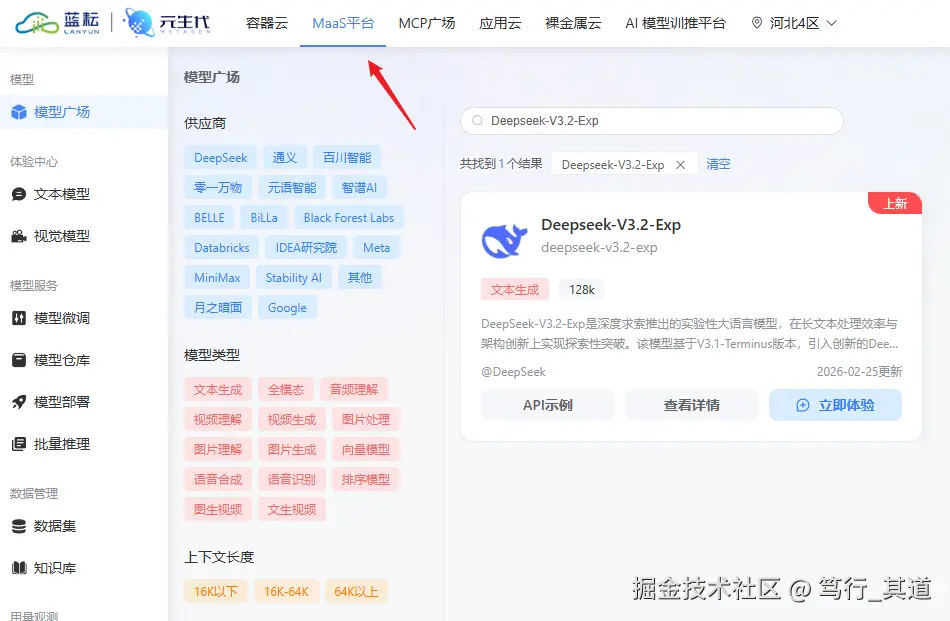Switch to the MaaS平台 tab

coord(343,23)
